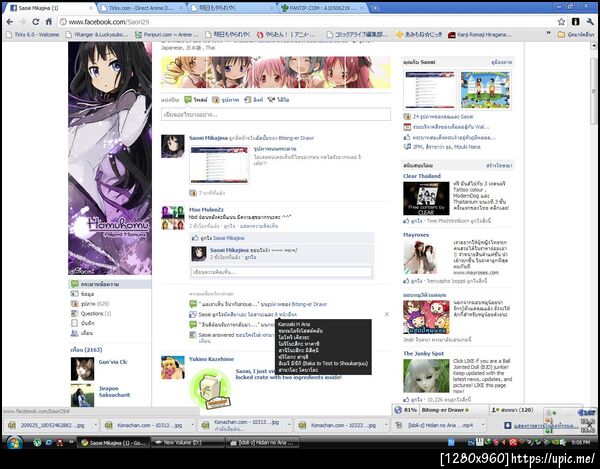
Task: Click the comment box under Saoei's reply
Action: click(282, 272)
